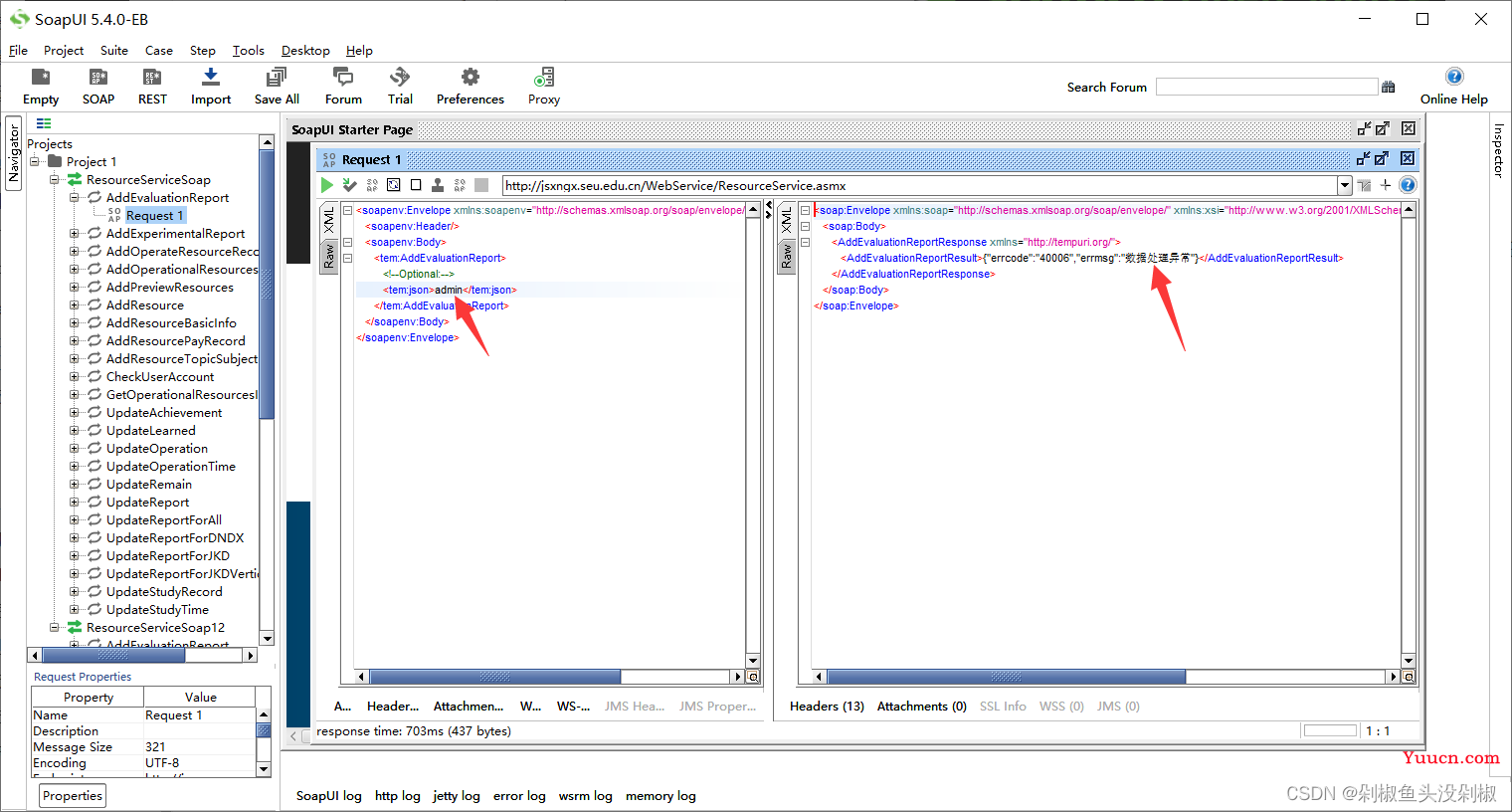This screenshot has width=1512, height=812.
Task: Click the binoculars search forum icon
Action: pos(1389,88)
